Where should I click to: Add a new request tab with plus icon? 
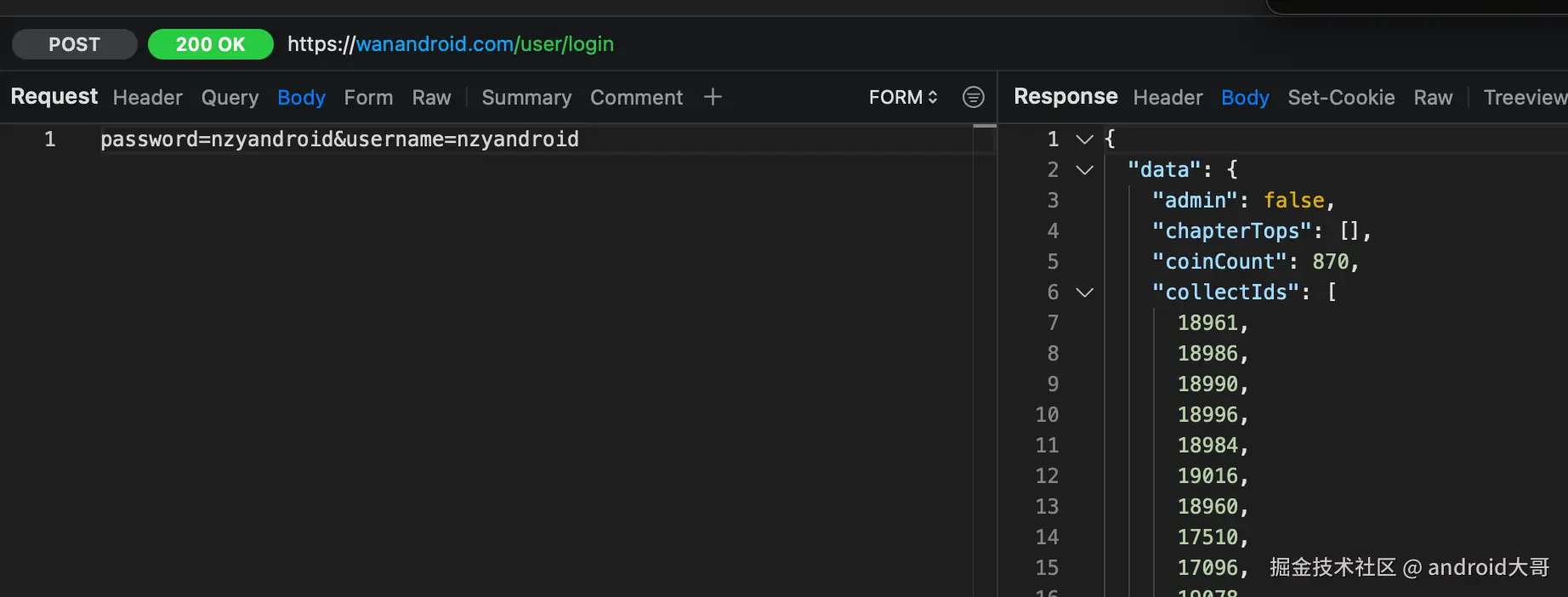(713, 97)
